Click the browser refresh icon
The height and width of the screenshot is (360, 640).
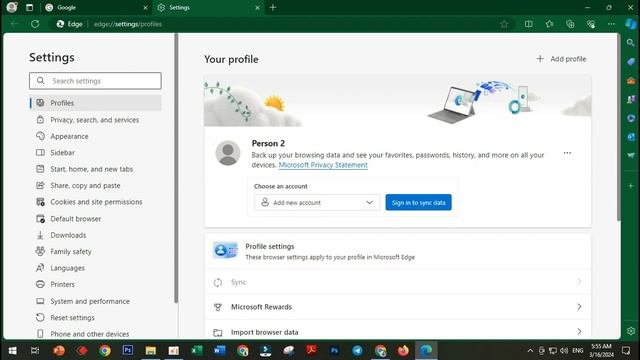coord(35,24)
